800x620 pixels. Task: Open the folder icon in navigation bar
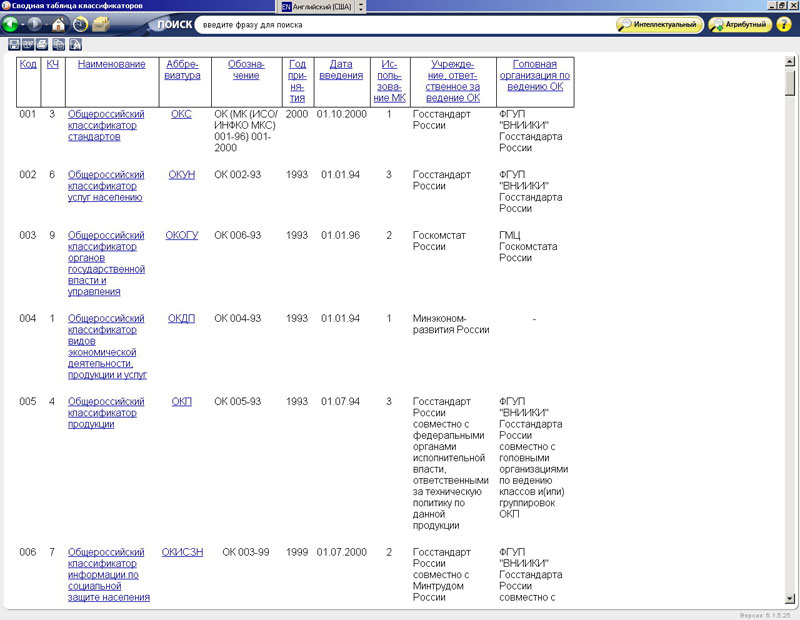[101, 24]
